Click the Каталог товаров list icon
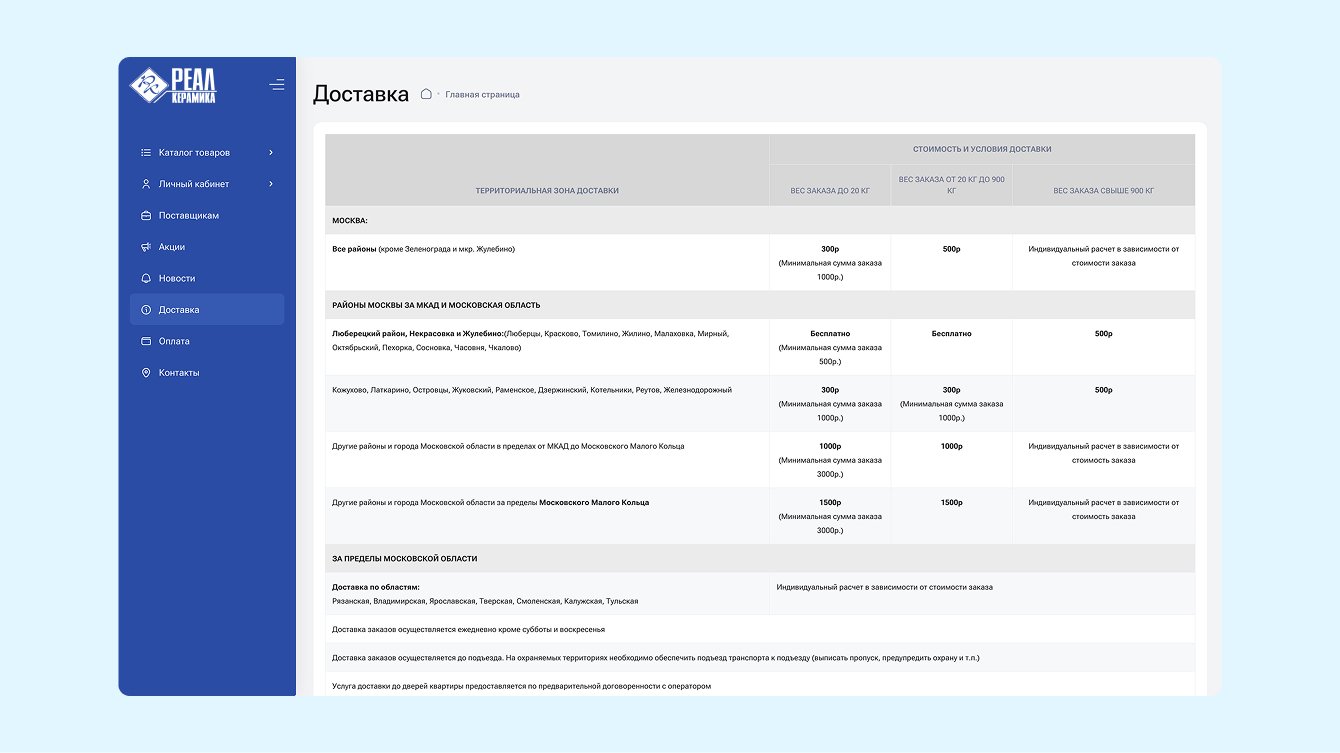The width and height of the screenshot is (1340, 753). click(146, 153)
